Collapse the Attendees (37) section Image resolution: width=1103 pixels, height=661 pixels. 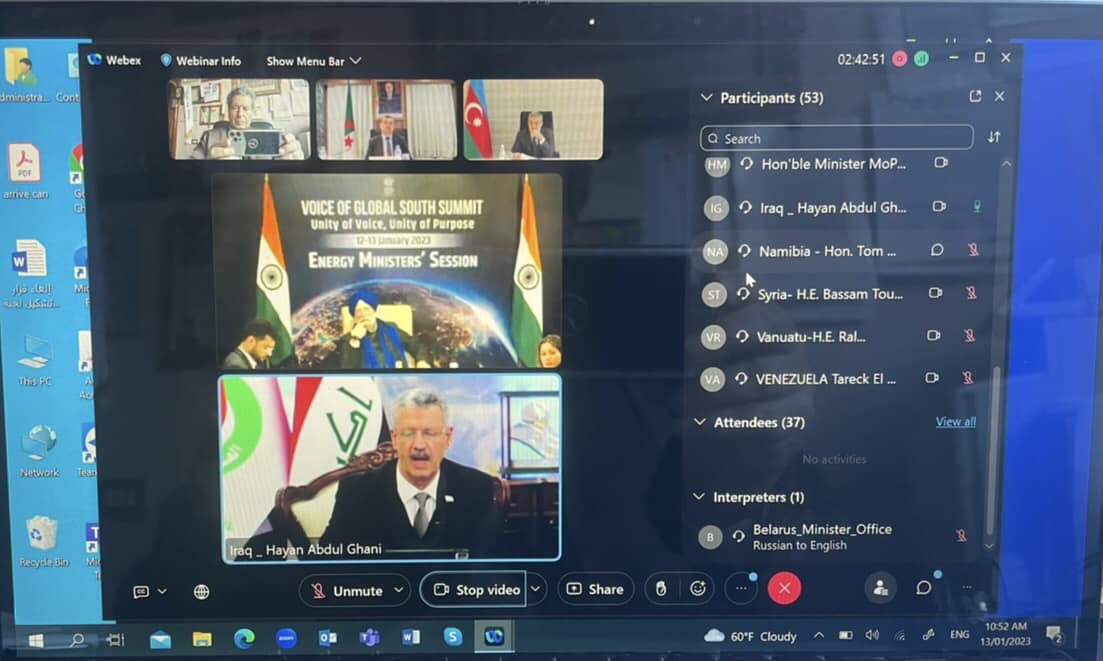coord(700,422)
